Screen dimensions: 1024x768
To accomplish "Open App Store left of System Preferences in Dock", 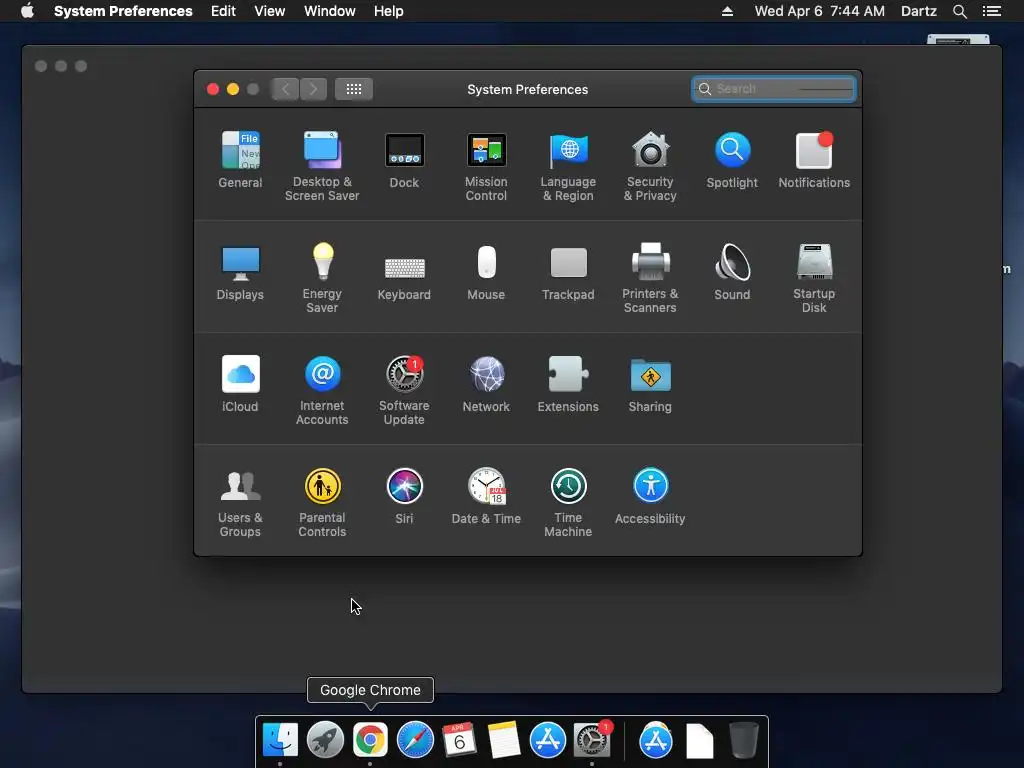I will click(547, 739).
